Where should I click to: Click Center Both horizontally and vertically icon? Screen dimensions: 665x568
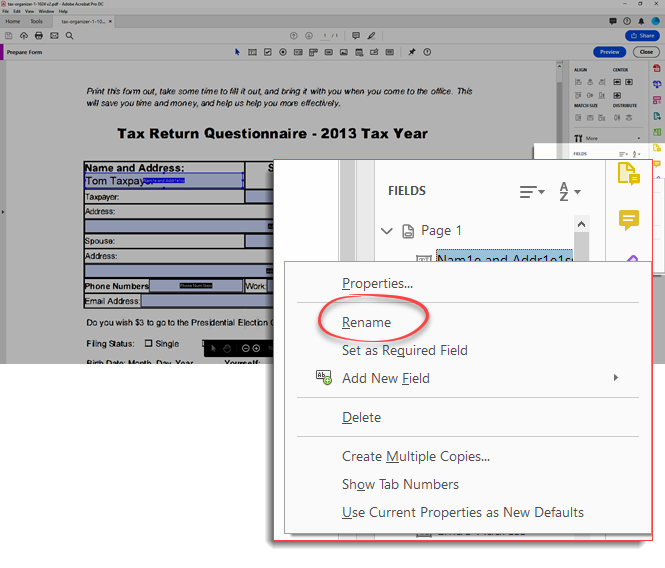[x=617, y=95]
